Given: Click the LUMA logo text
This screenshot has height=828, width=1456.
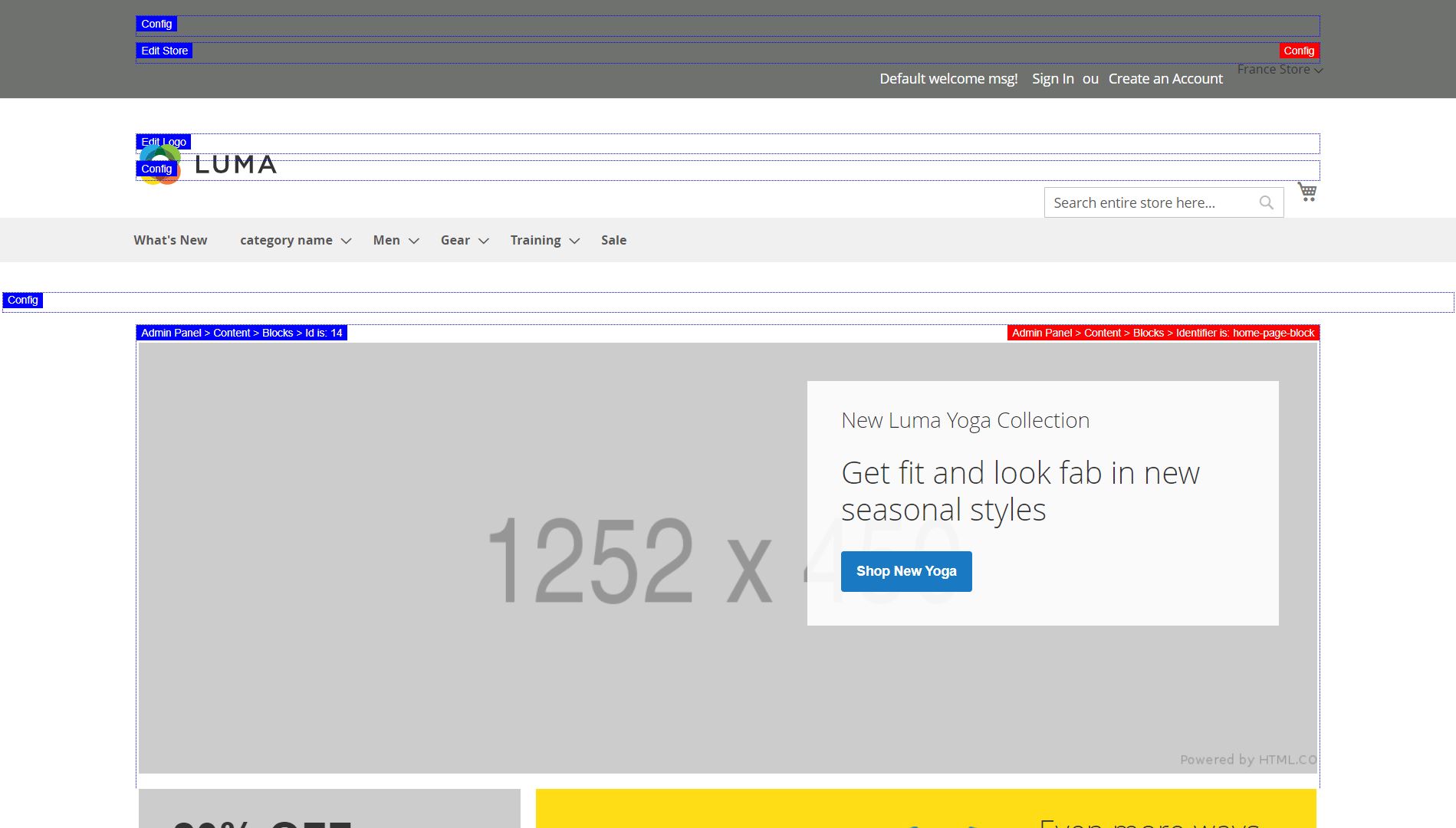Looking at the screenshot, I should (235, 164).
